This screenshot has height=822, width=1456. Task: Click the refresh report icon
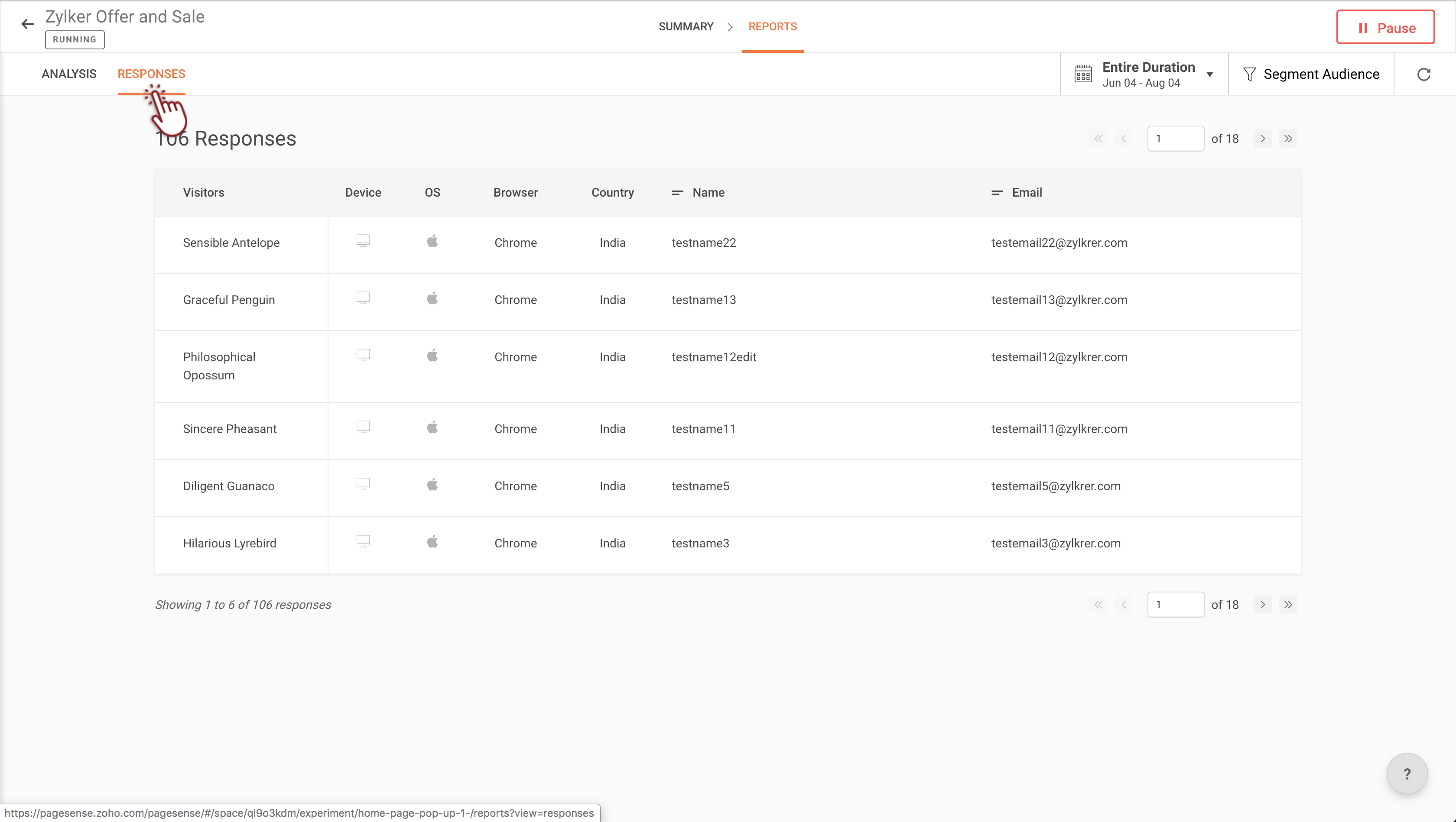pyautogui.click(x=1423, y=74)
